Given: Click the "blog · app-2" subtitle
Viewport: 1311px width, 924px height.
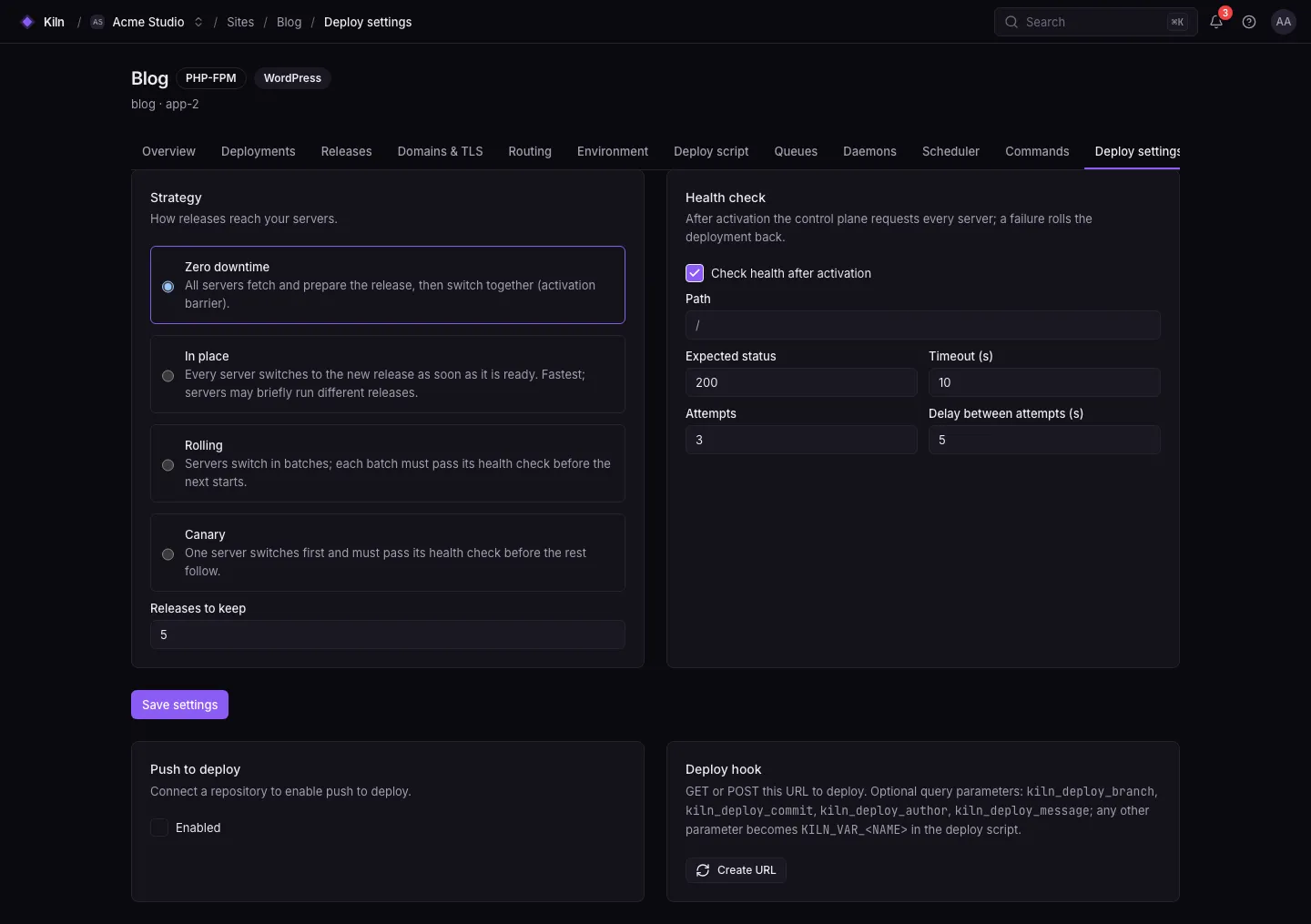Looking at the screenshot, I should pyautogui.click(x=165, y=104).
